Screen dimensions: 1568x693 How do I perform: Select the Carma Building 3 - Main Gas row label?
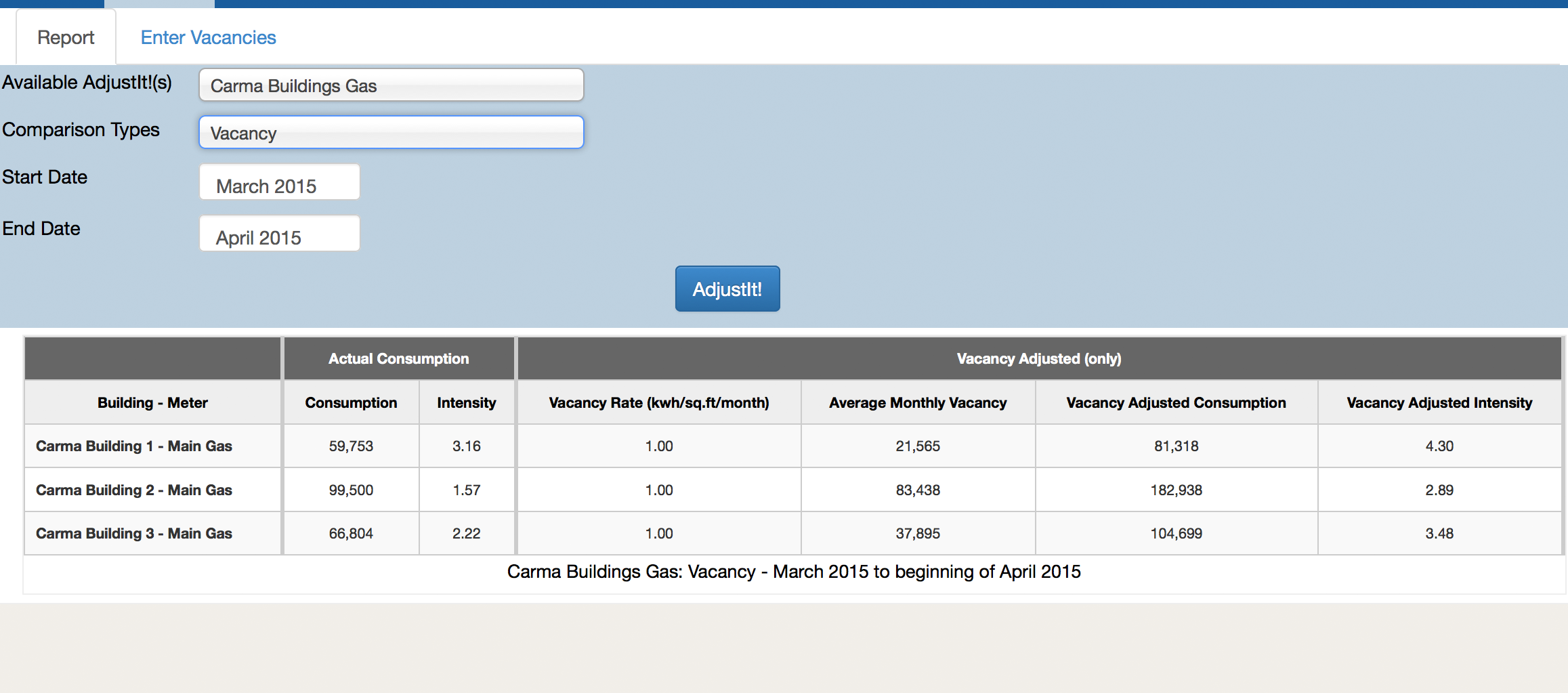134,533
